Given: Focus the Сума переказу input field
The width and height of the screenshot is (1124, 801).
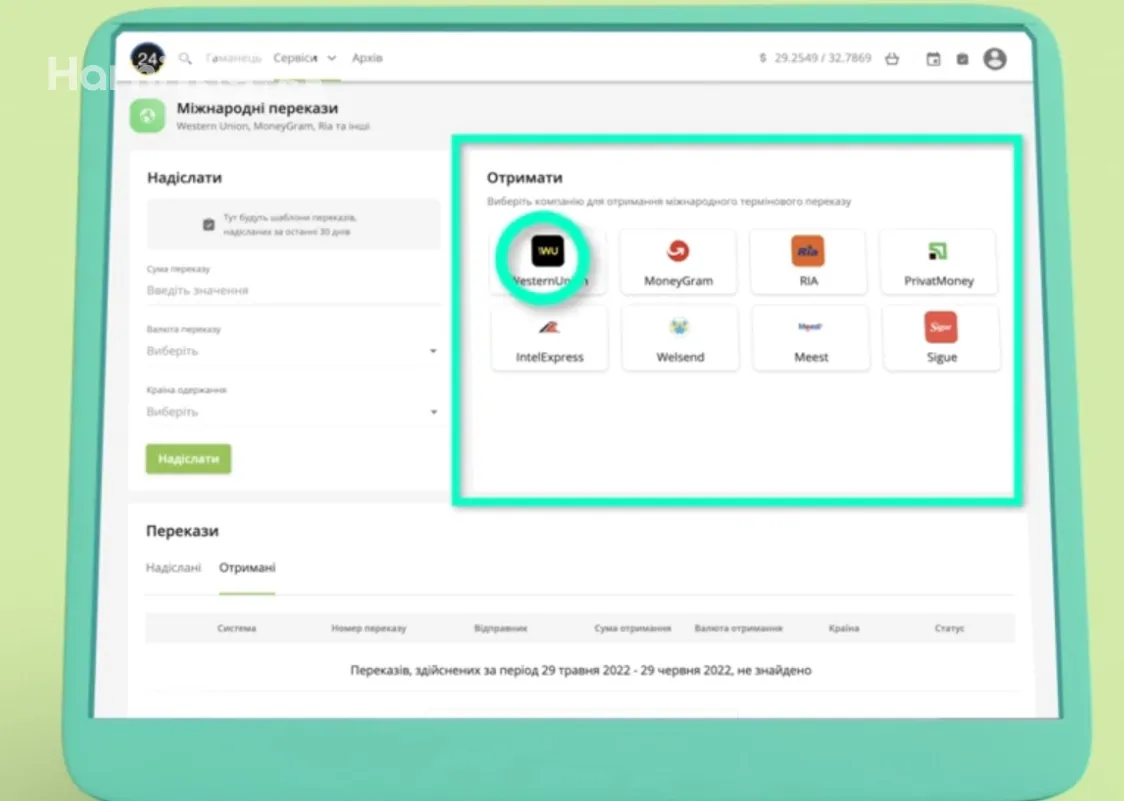Looking at the screenshot, I should [292, 290].
